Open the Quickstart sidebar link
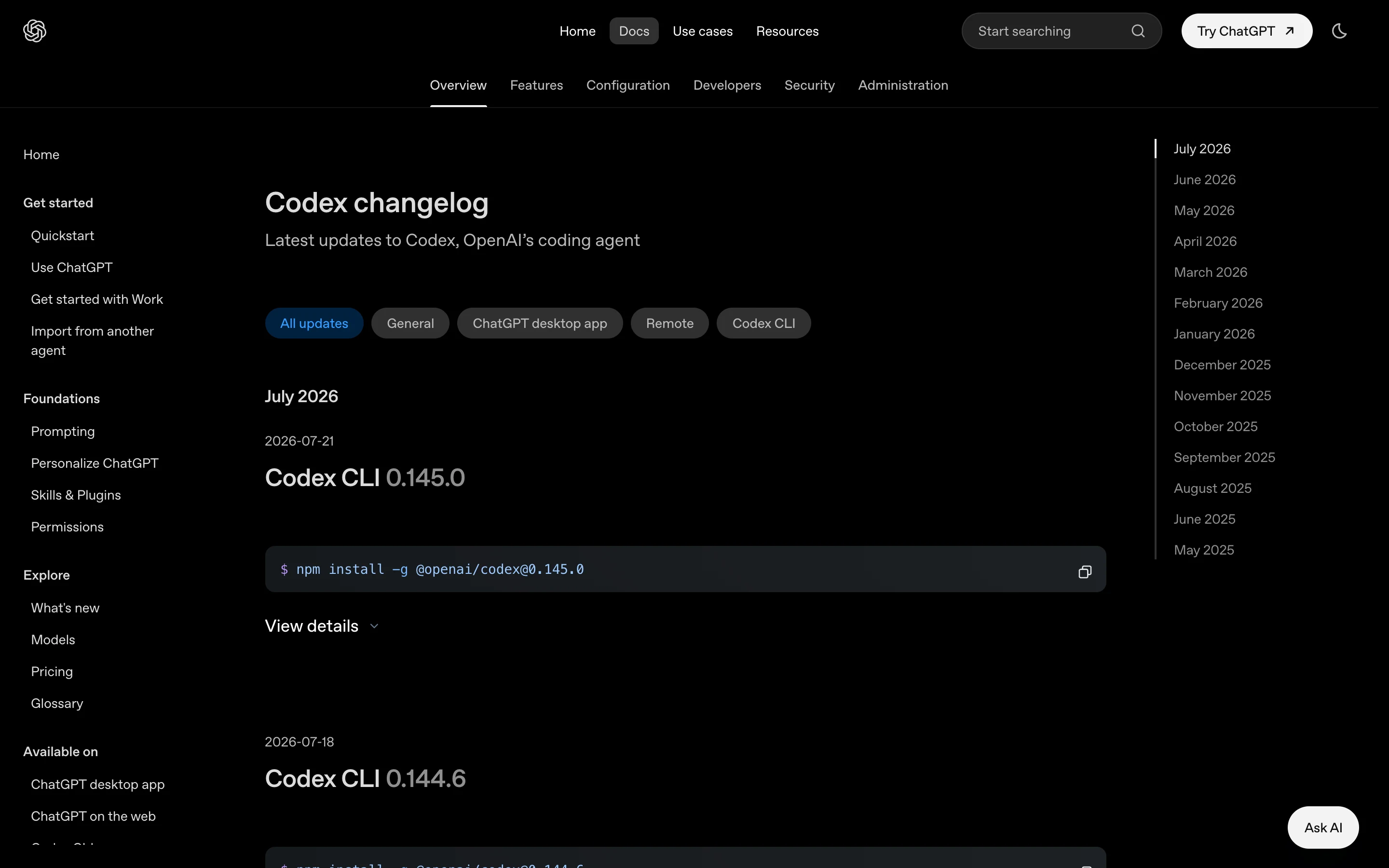This screenshot has width=1389, height=868. tap(63, 236)
